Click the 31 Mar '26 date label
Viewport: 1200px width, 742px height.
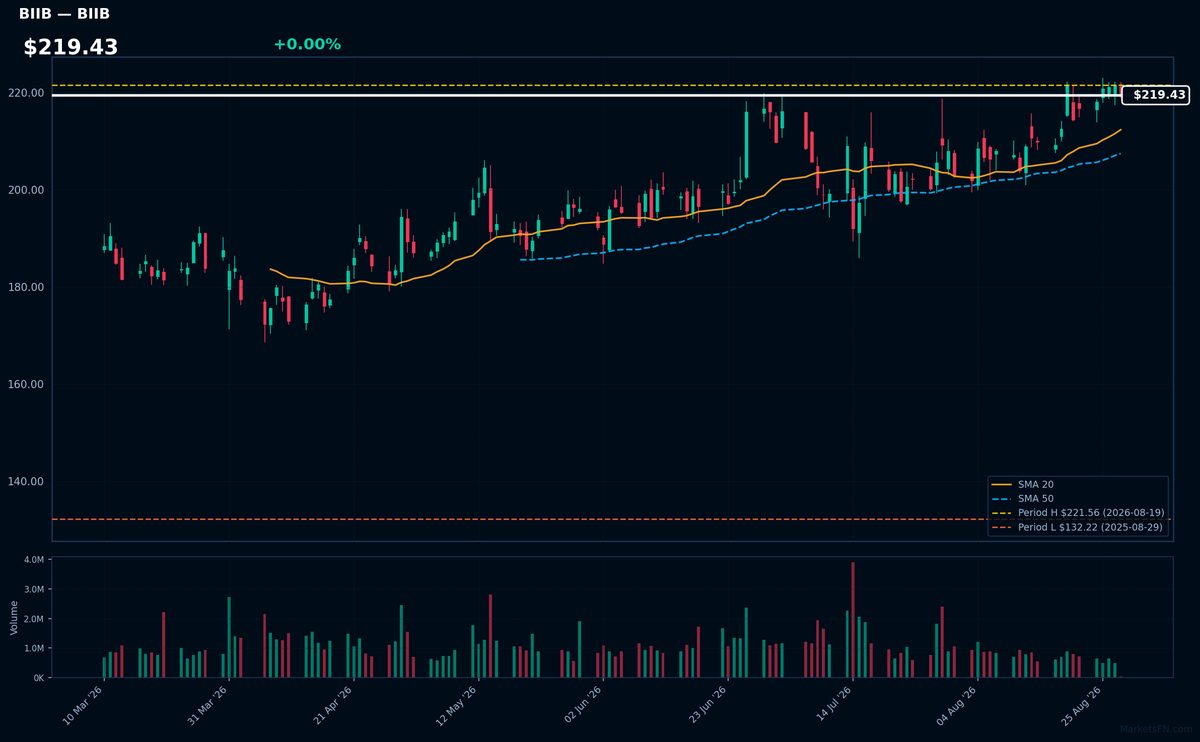208,705
